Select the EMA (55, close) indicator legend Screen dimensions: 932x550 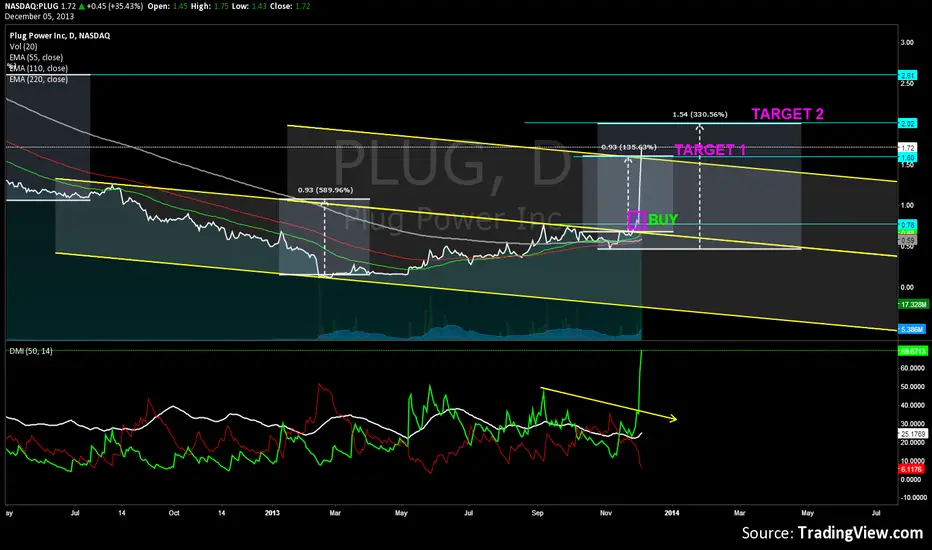[x=36, y=58]
